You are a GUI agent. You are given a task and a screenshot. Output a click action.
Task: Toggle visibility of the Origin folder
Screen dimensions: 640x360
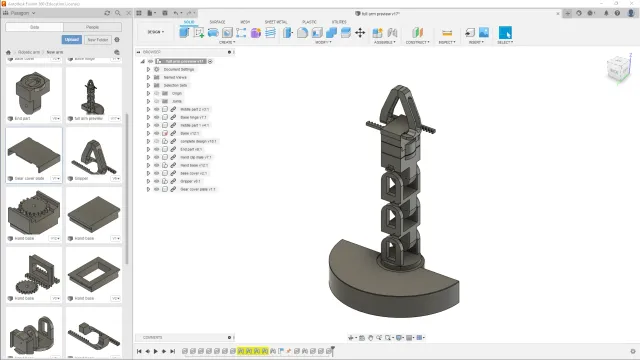click(x=156, y=93)
